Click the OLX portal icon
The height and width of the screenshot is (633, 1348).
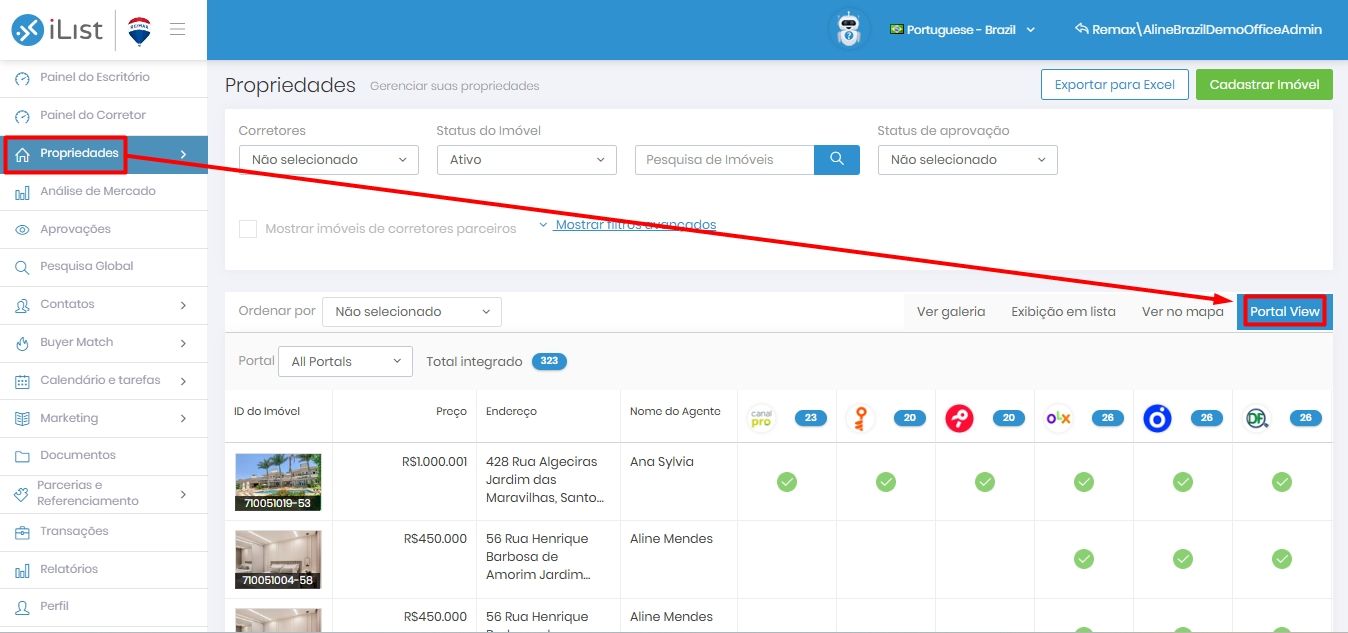1058,418
